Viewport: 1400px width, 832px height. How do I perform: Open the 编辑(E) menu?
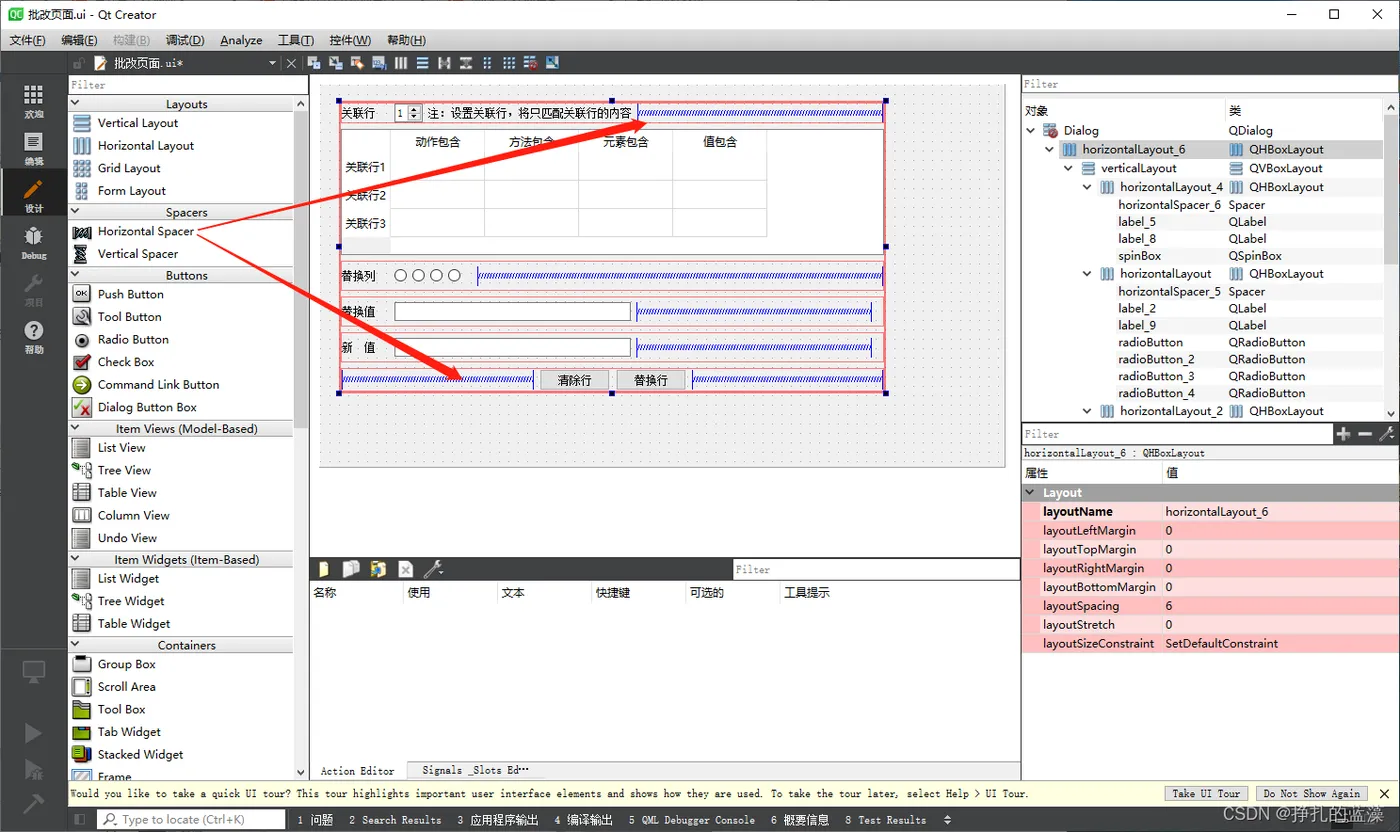coord(79,40)
